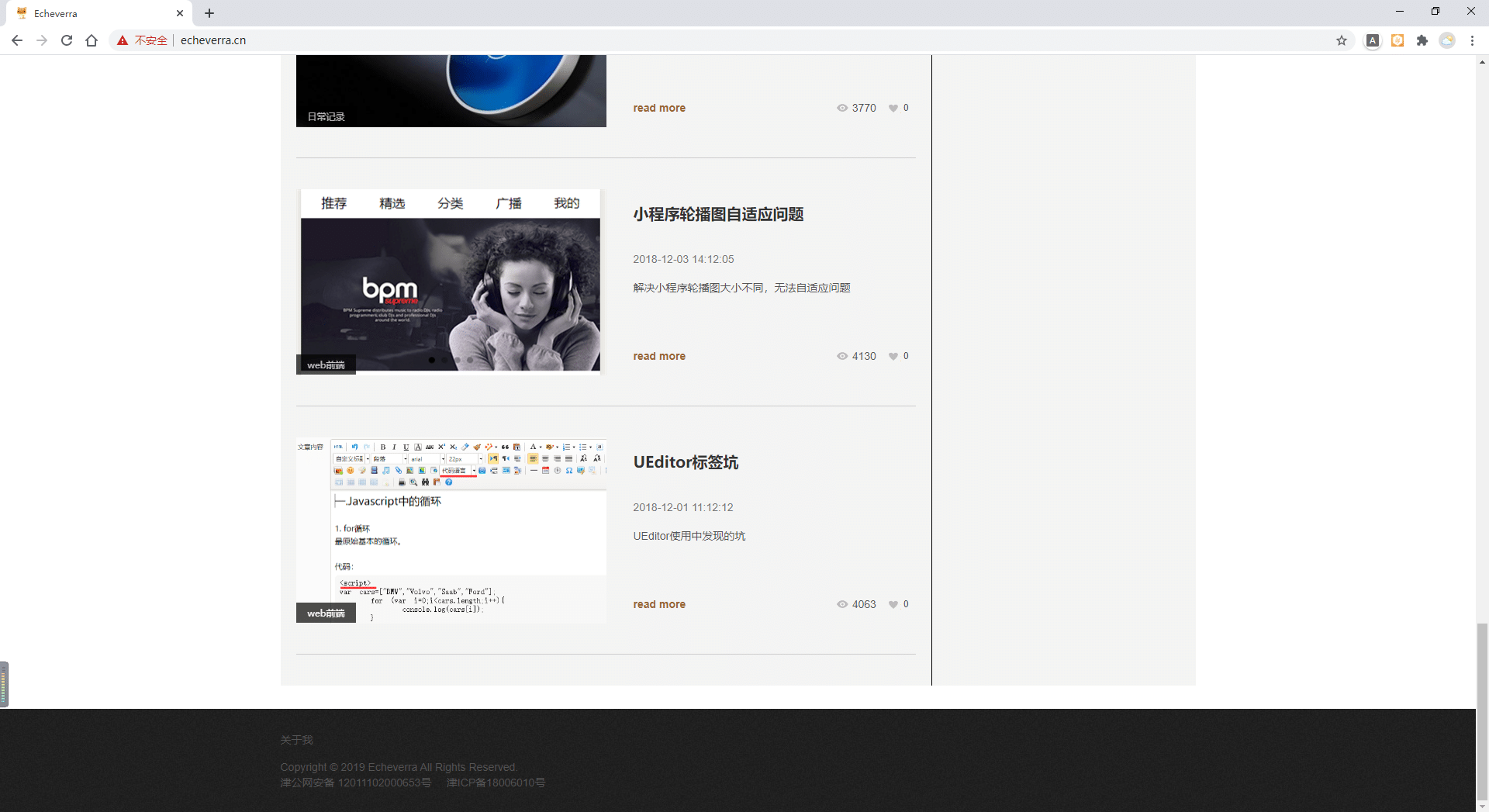Viewport: 1489px width, 812px height.
Task: Click the bookmark star in the address bar
Action: point(1342,40)
